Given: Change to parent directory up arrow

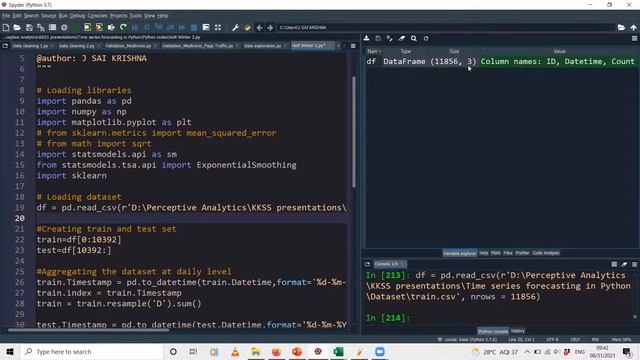Looking at the screenshot, I should click(x=633, y=27).
